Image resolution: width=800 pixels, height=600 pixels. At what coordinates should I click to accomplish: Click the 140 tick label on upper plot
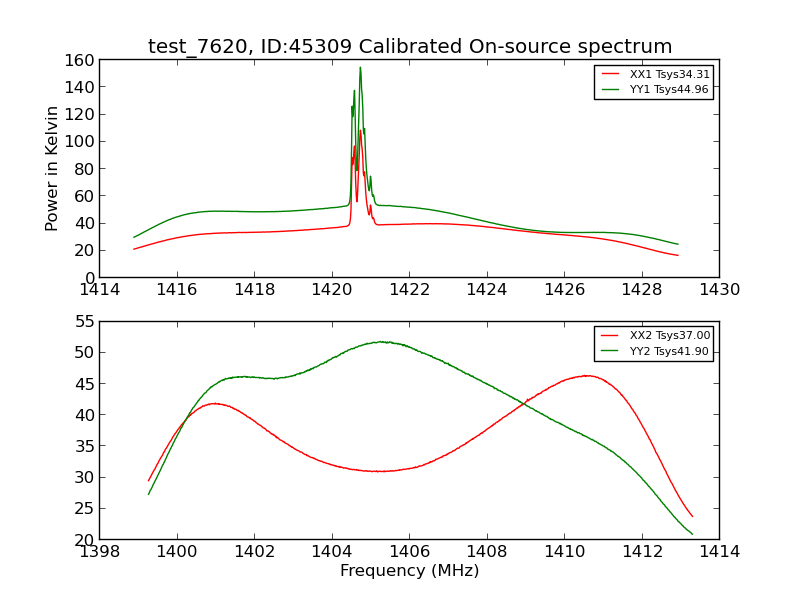point(79,87)
